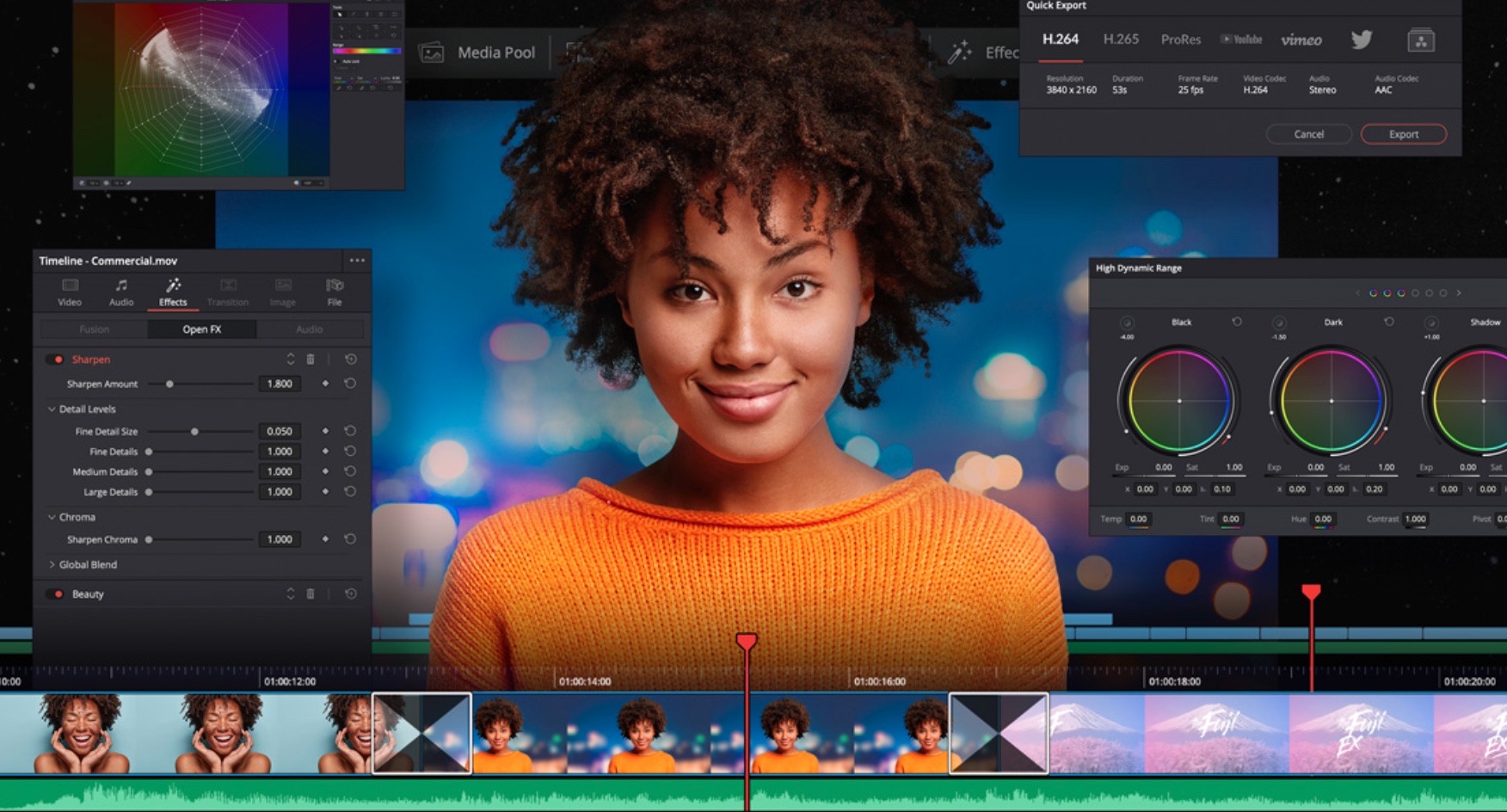
Task: Click the Export button in Quick Export
Action: (x=1403, y=134)
